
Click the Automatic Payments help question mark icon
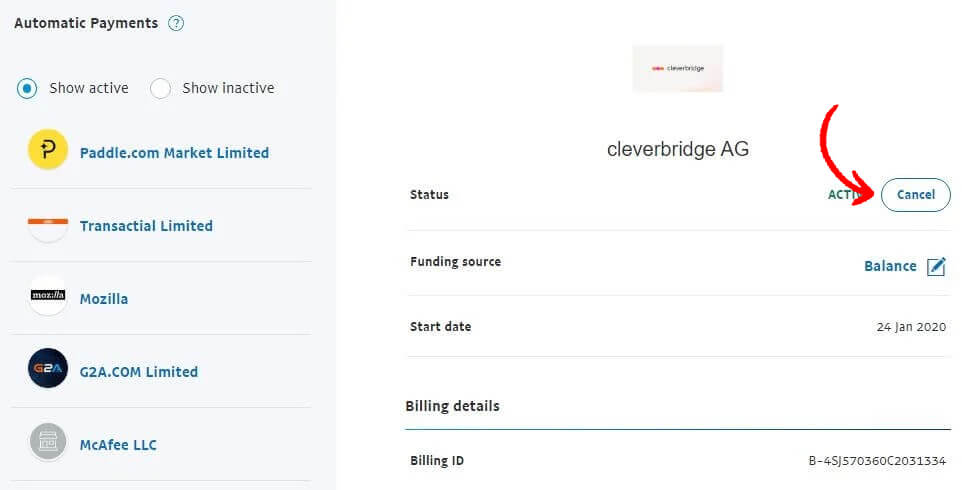tap(176, 23)
